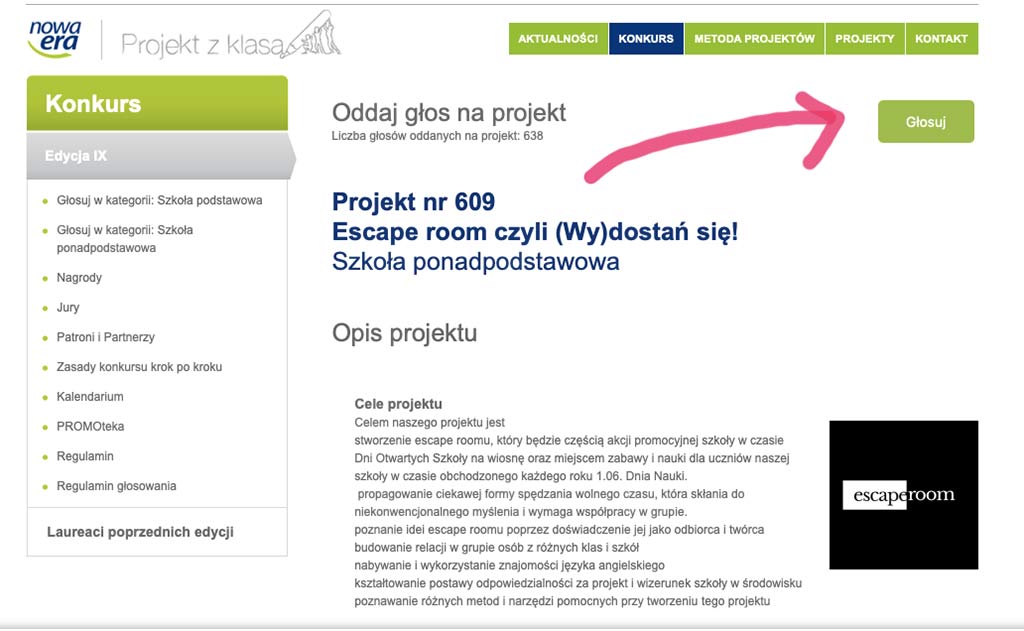Select the Edycja IX sidebar tab
The image size is (1024, 631).
point(160,156)
